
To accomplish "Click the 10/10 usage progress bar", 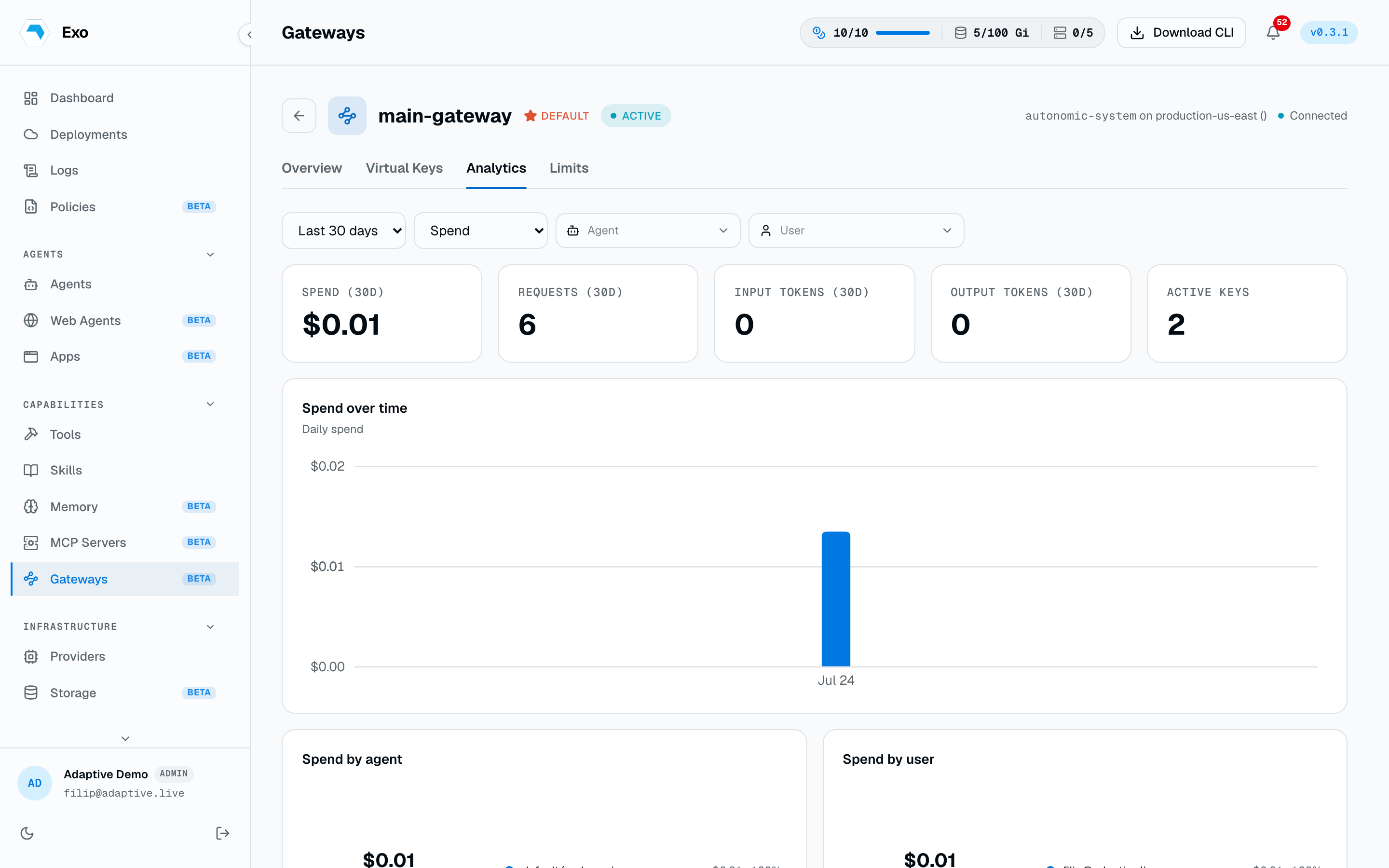I will (x=902, y=33).
